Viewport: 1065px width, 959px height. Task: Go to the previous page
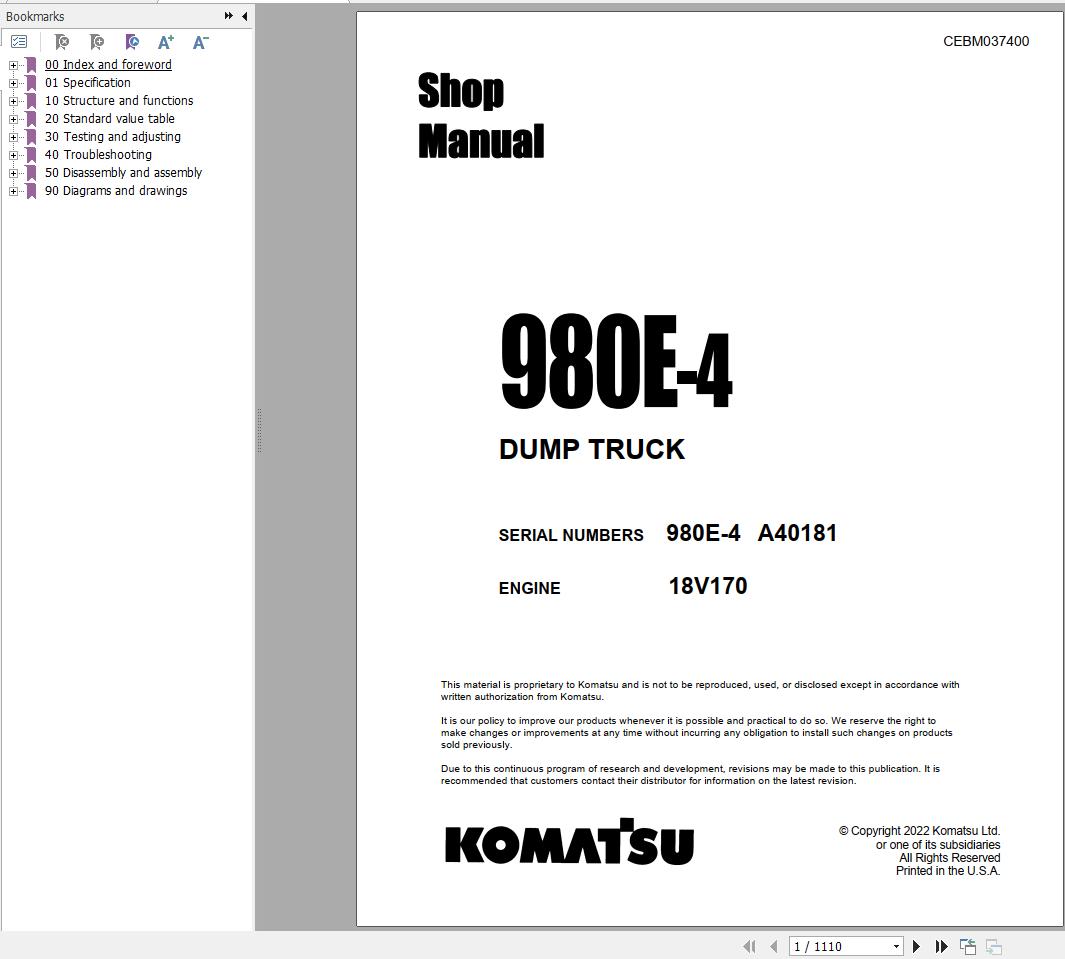(774, 946)
